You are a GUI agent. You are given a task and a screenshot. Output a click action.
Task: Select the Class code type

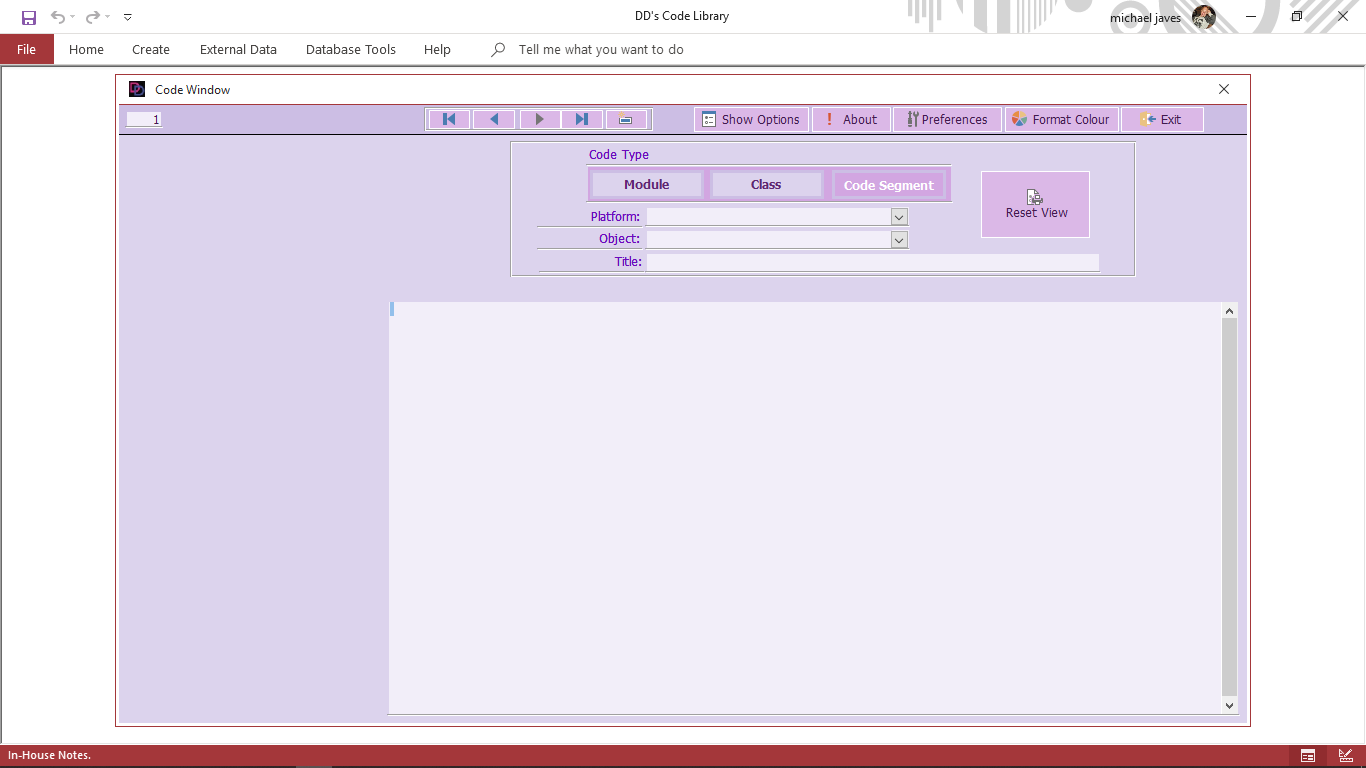pyautogui.click(x=766, y=185)
